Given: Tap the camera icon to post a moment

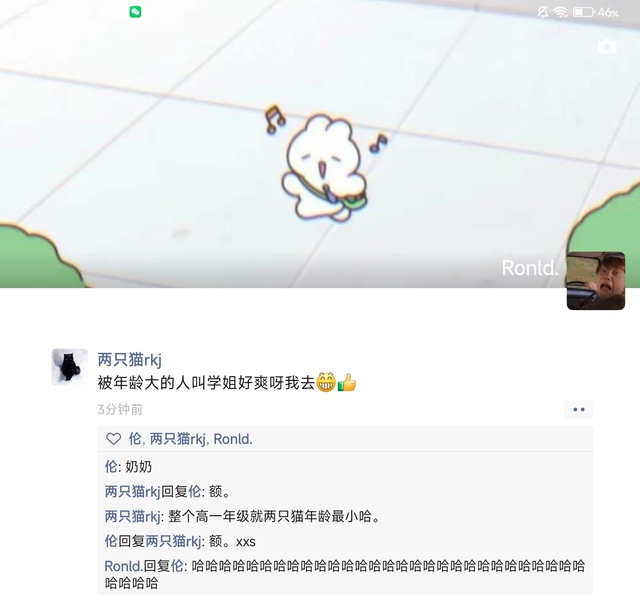Looking at the screenshot, I should (x=607, y=47).
